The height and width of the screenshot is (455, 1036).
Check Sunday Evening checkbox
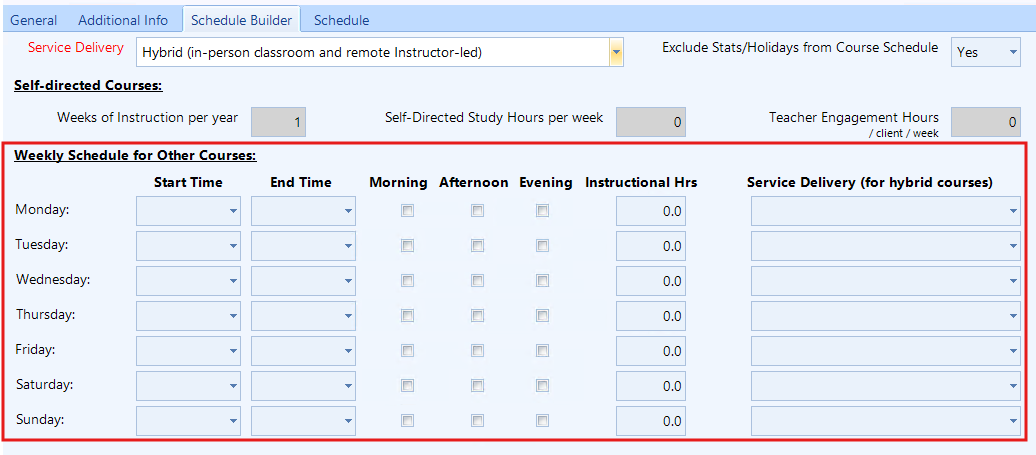[x=542, y=421]
